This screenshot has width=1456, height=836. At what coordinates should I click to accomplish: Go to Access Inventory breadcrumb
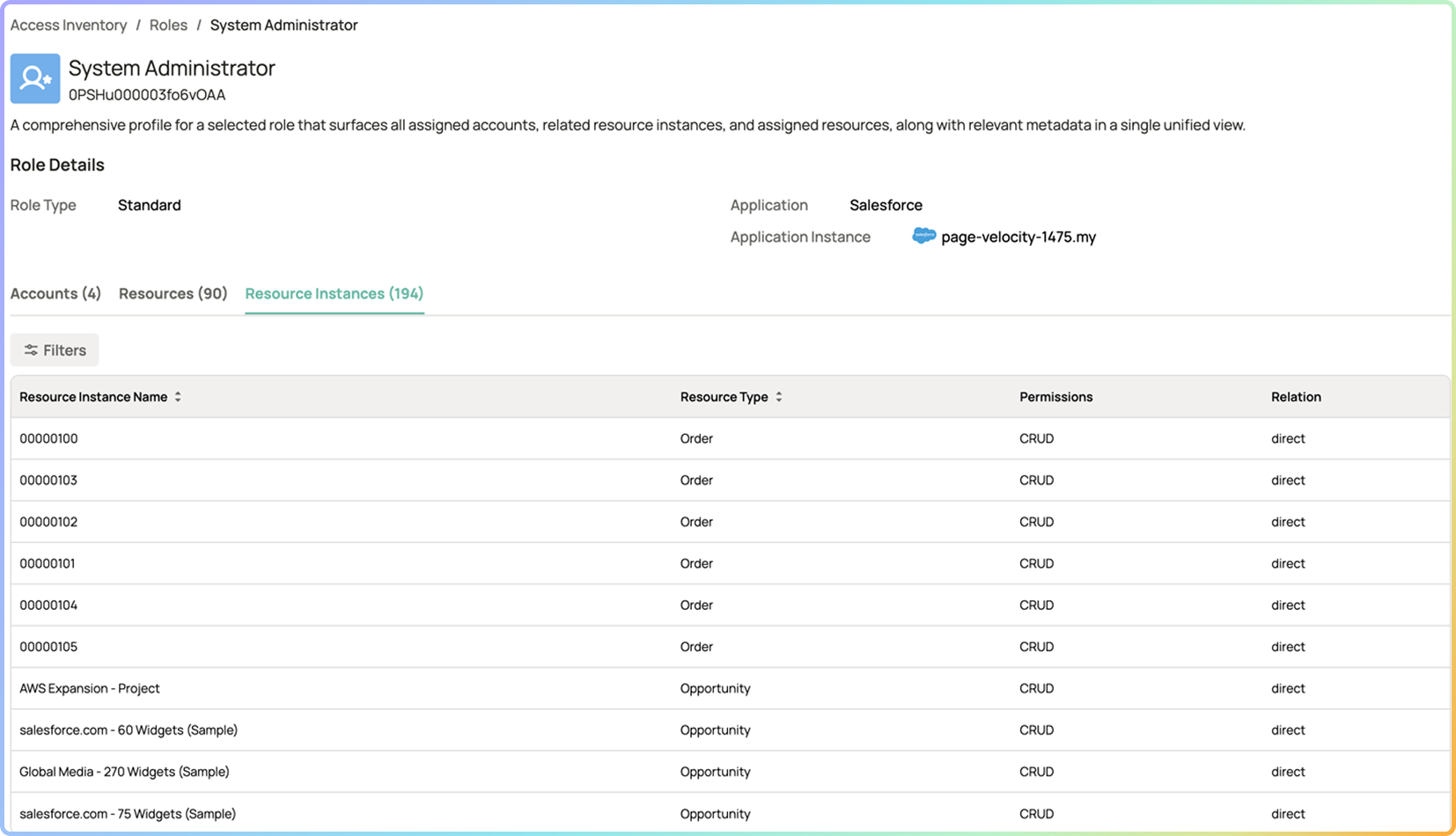point(69,25)
